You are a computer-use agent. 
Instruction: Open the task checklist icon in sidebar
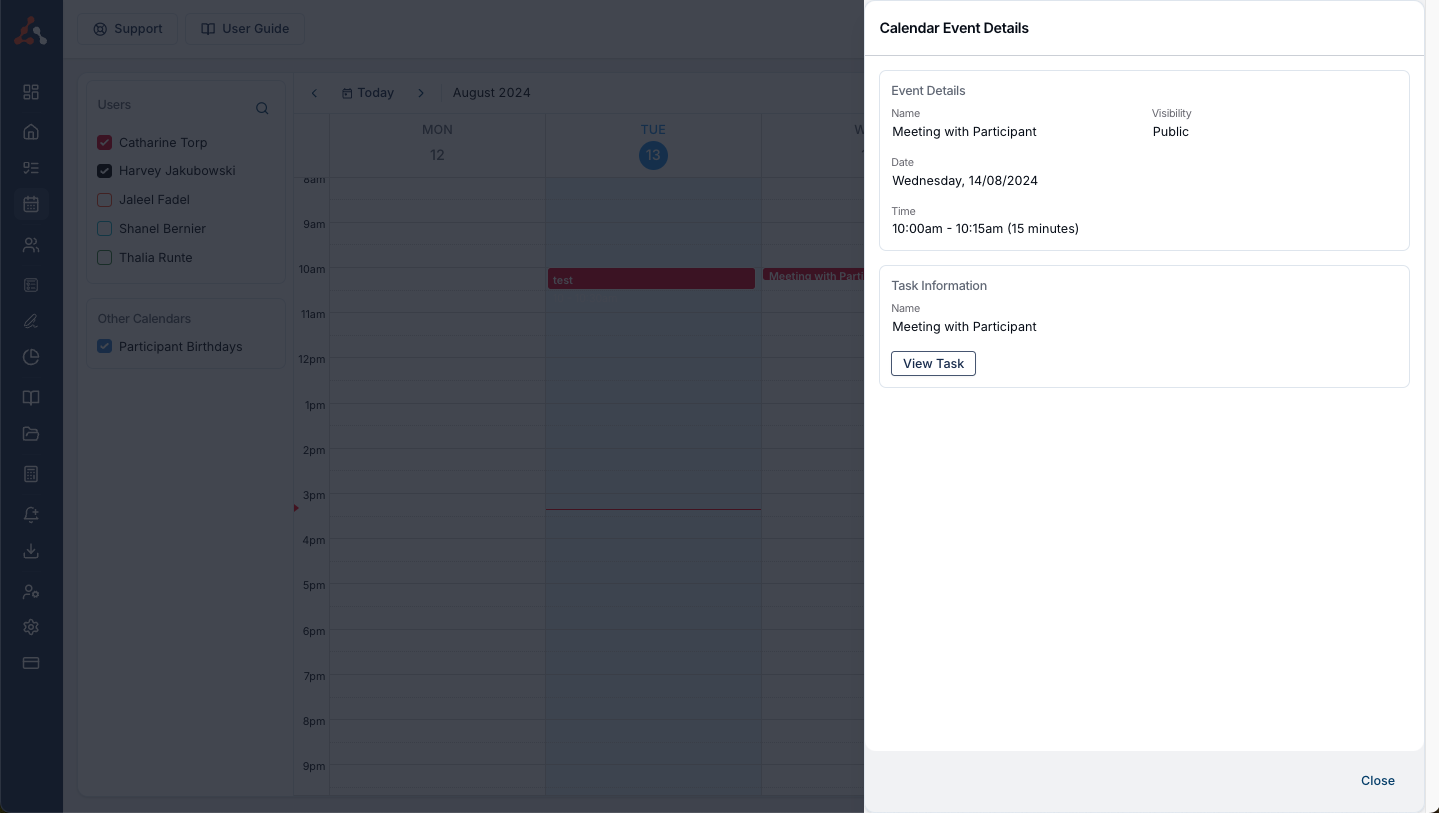(31, 168)
